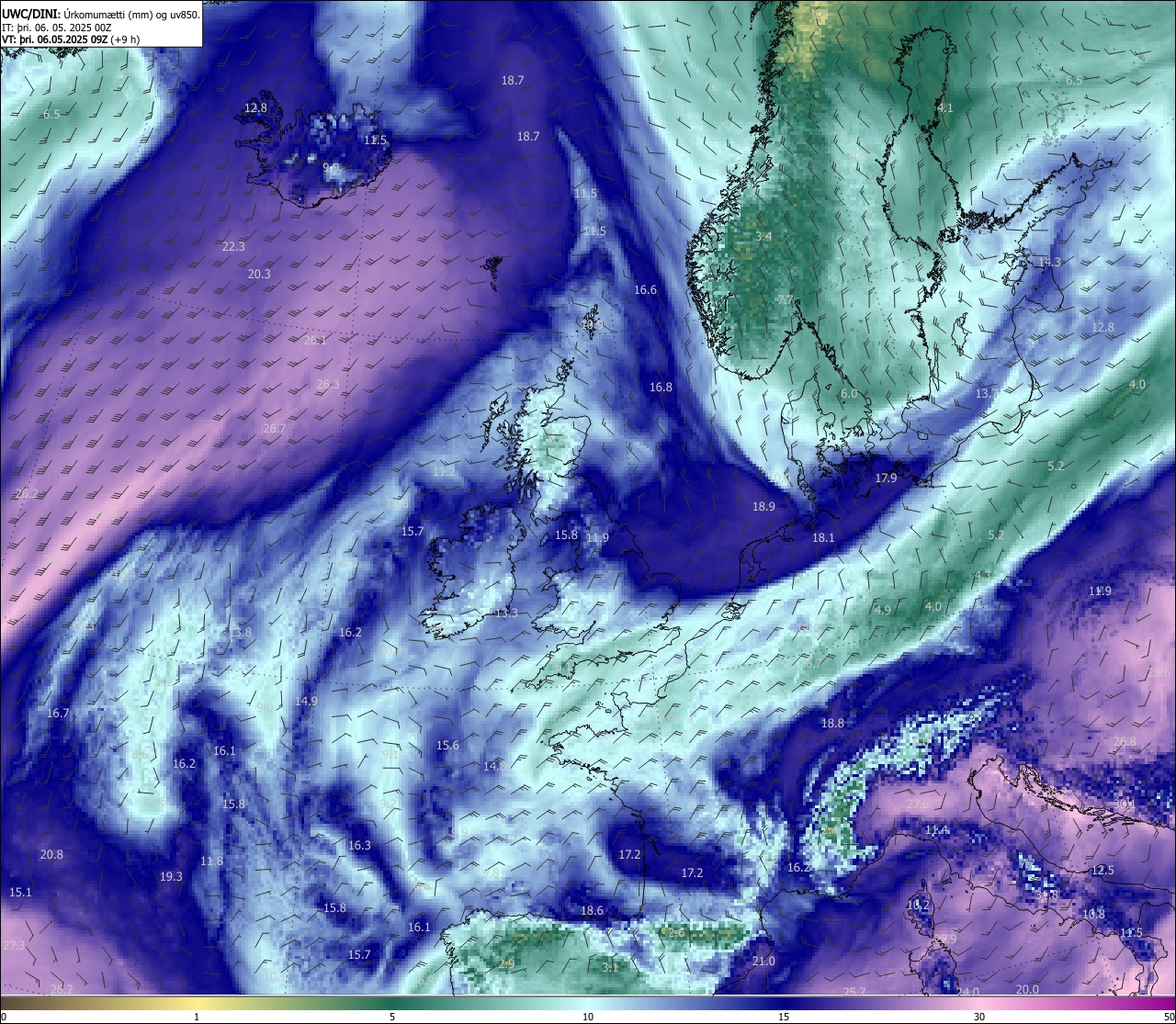Click the 6.0 value over Sweden

pyautogui.click(x=849, y=393)
